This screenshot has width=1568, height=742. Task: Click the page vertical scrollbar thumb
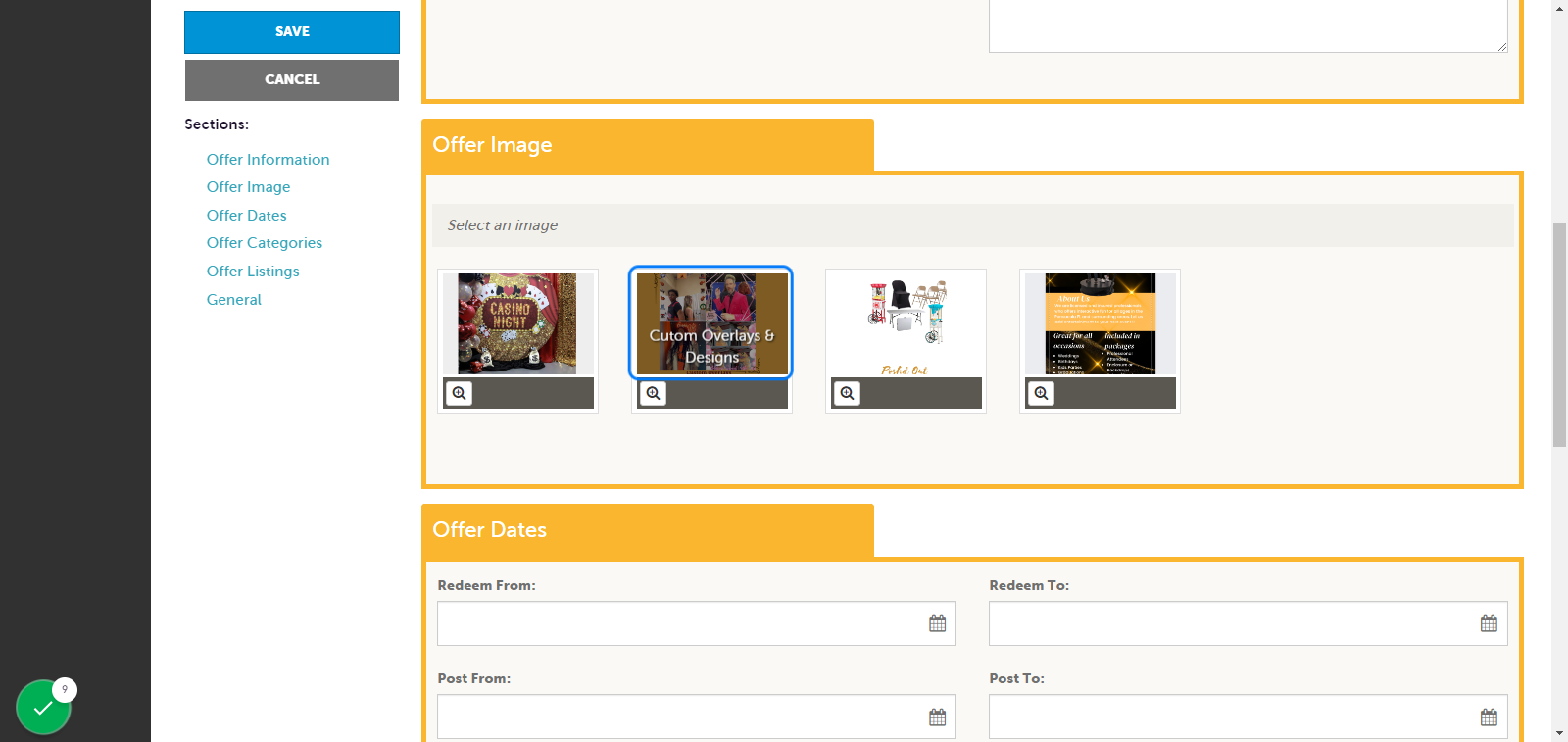pyautogui.click(x=1559, y=335)
